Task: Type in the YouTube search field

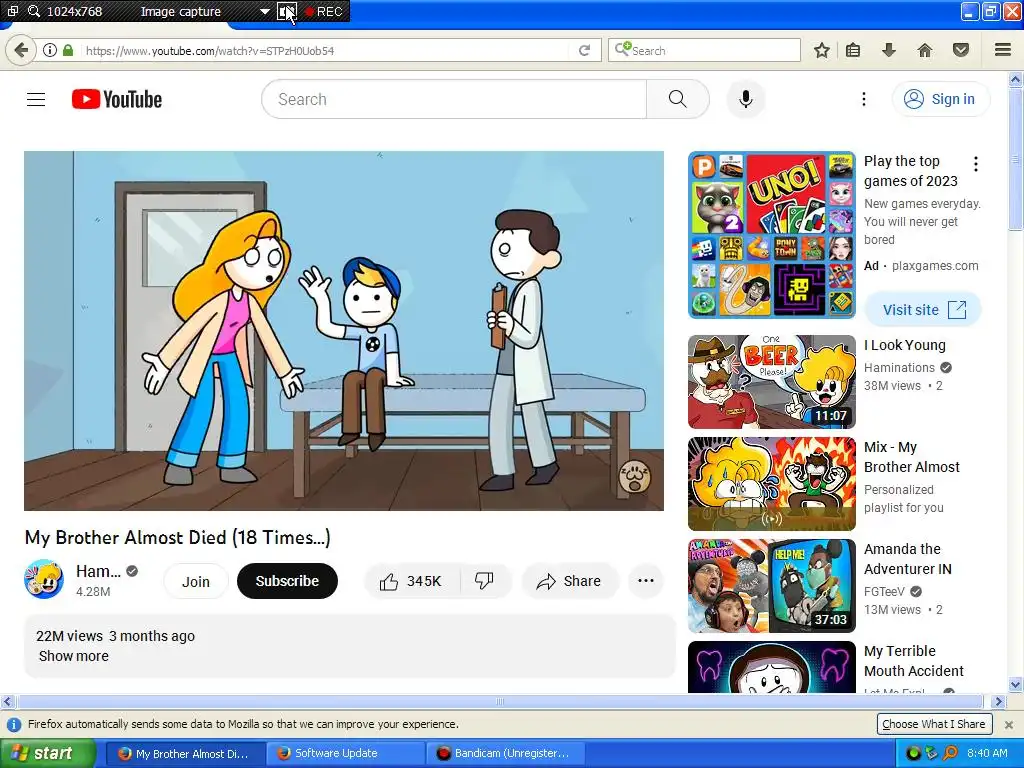Action: pyautogui.click(x=454, y=99)
